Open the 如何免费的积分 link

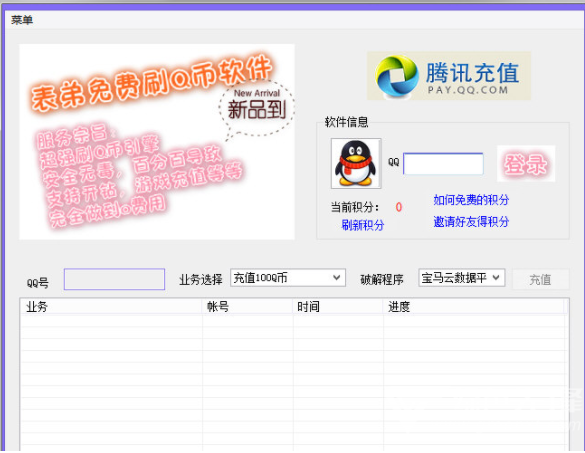click(x=471, y=200)
